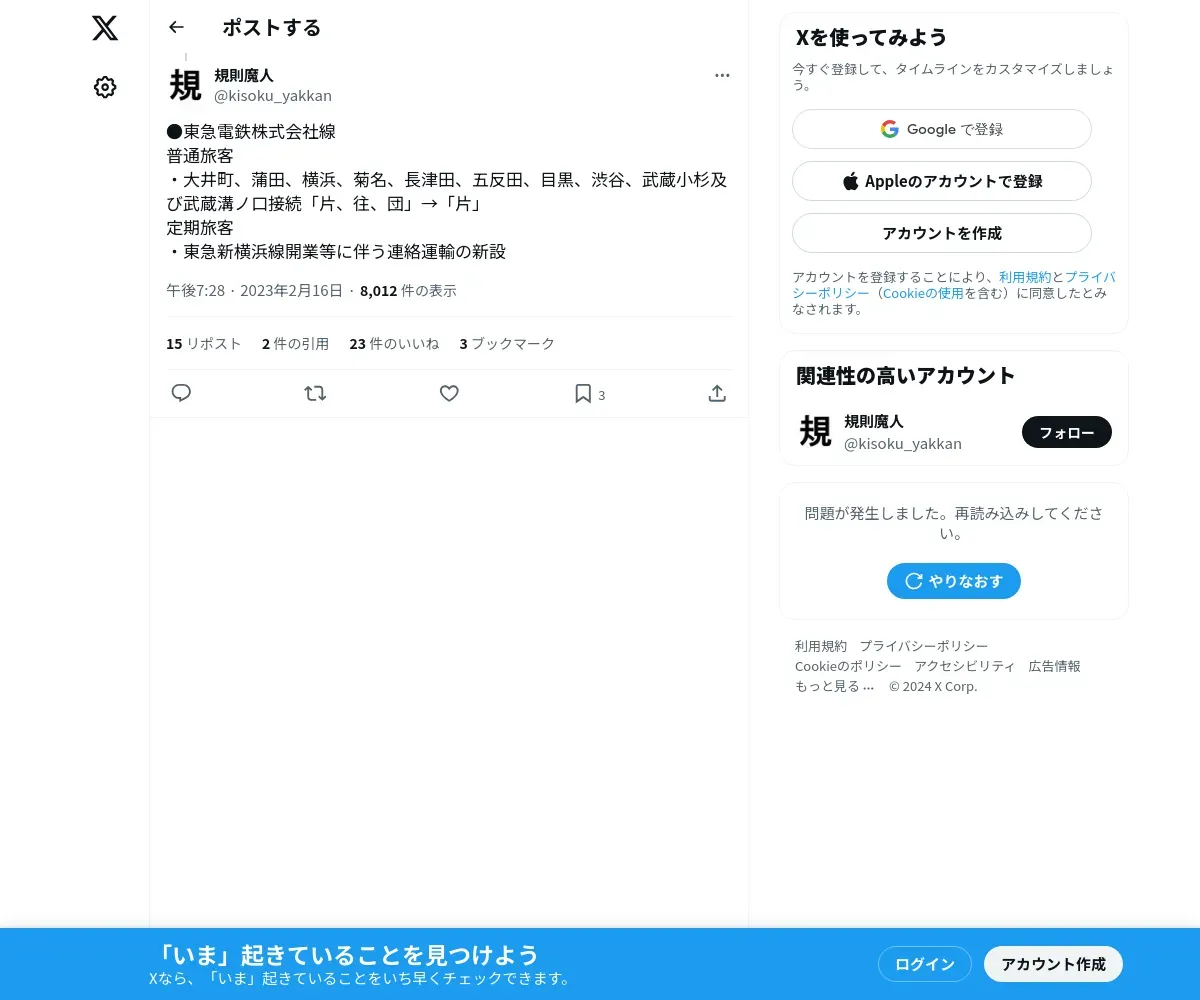Click アカウント作成 in bottom banner
This screenshot has width=1200, height=1000.
pos(1054,964)
